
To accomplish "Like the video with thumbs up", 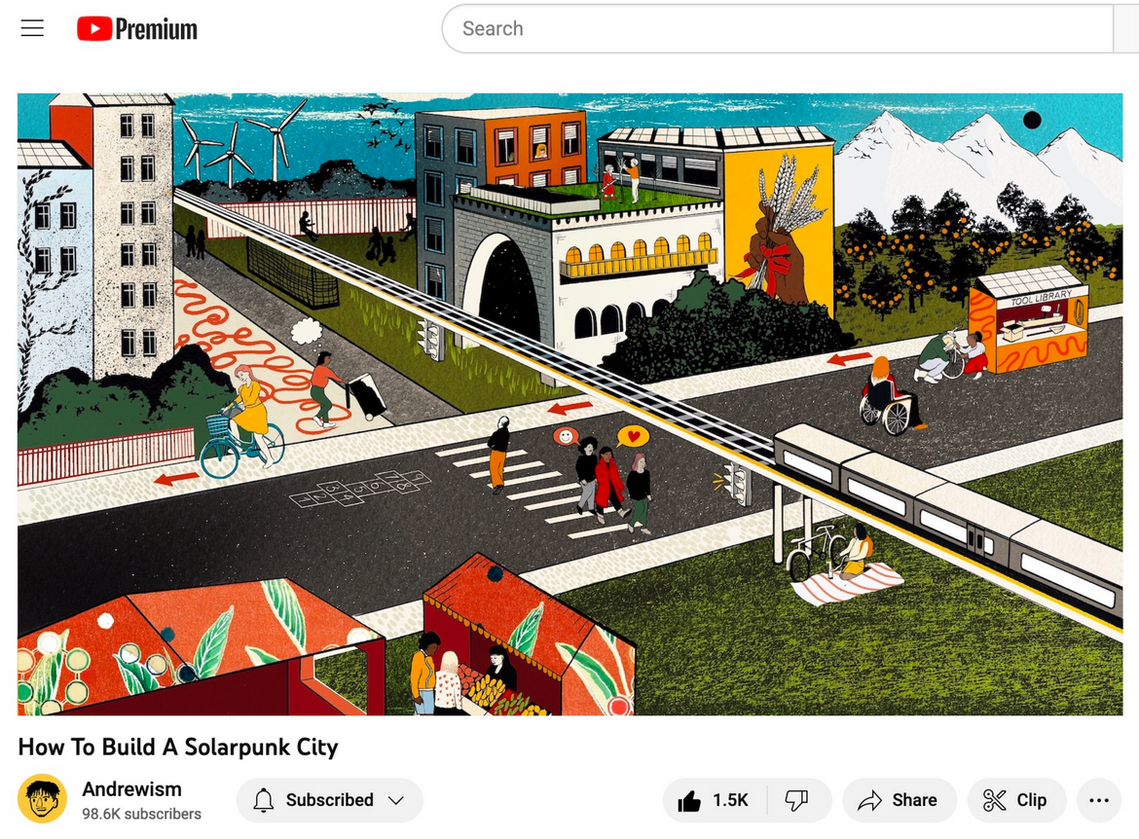I will (689, 801).
